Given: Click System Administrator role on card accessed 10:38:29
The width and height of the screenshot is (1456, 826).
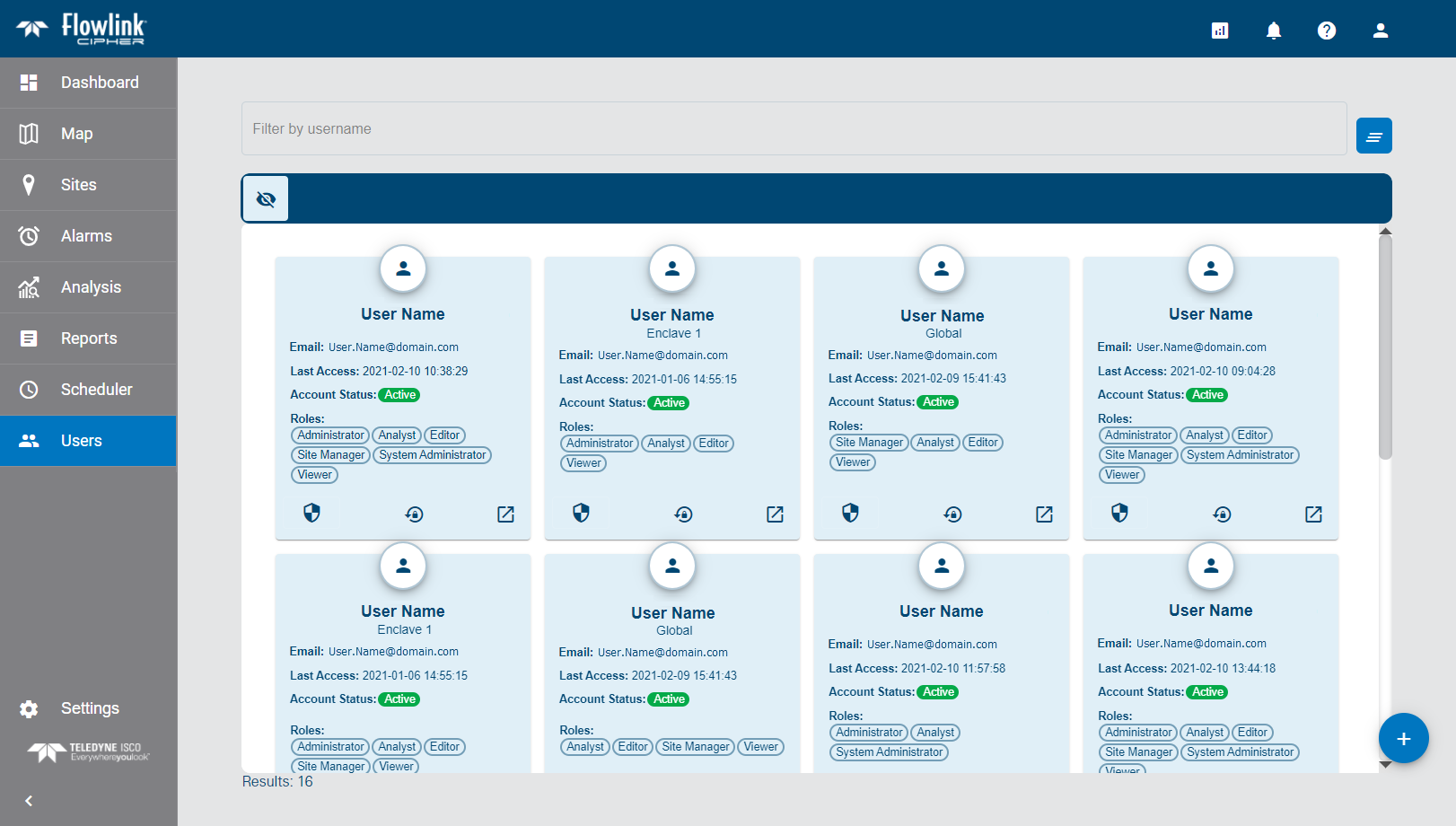Looking at the screenshot, I should 433,455.
